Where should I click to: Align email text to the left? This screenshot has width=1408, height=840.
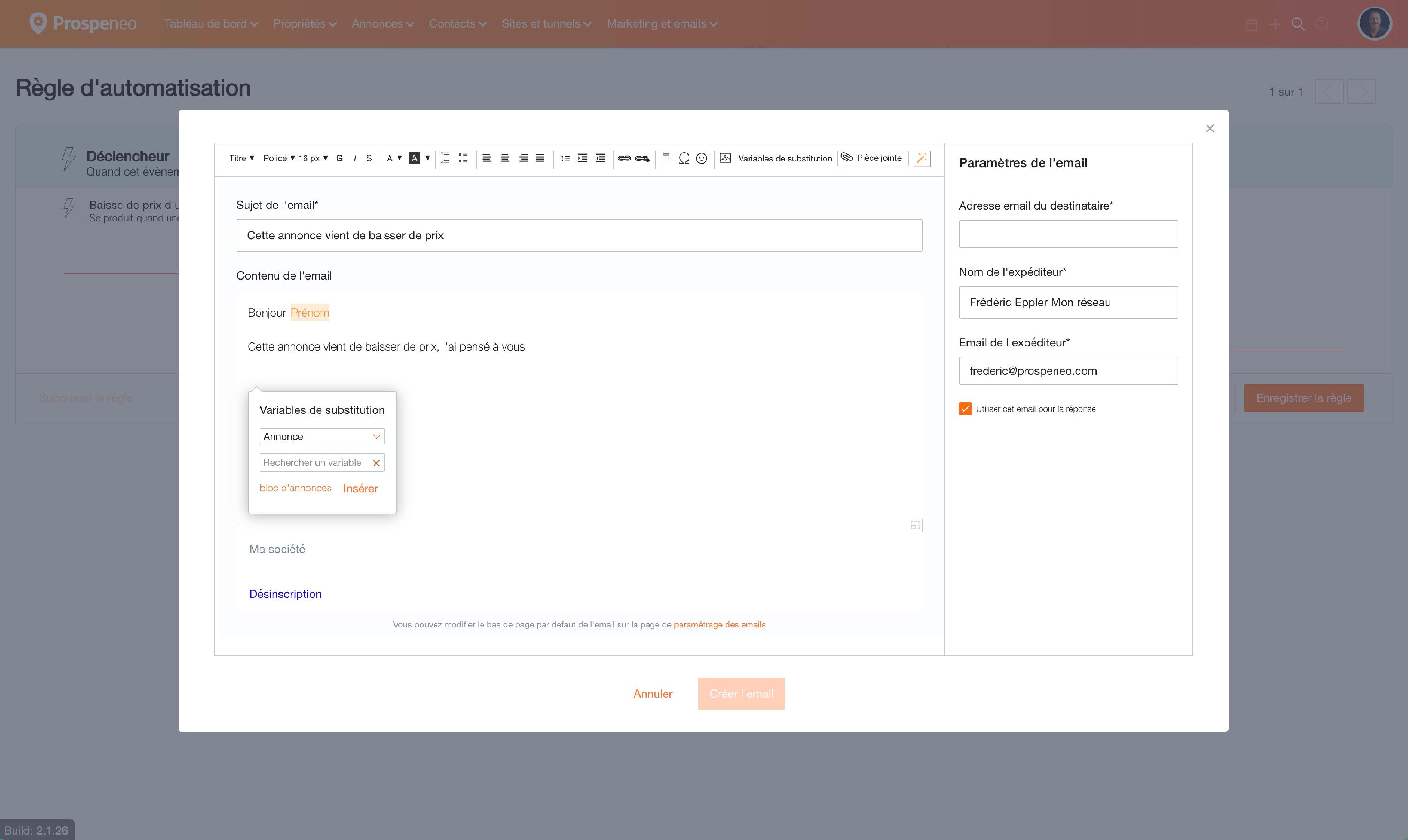(487, 158)
